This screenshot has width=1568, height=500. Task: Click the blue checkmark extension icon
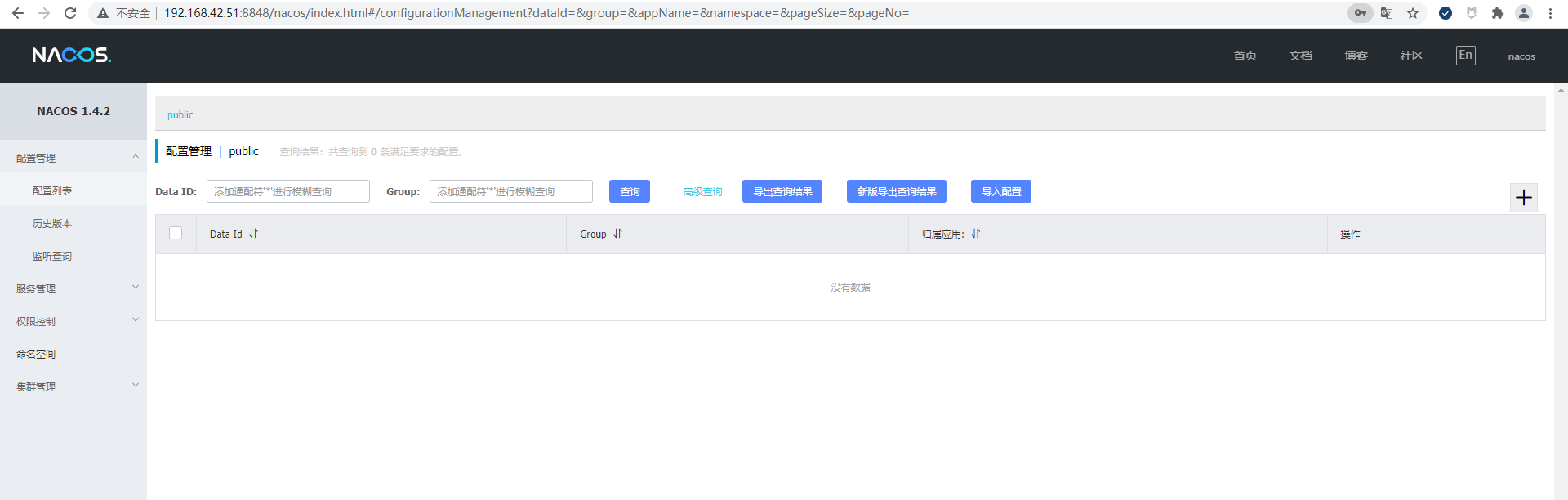[1445, 13]
